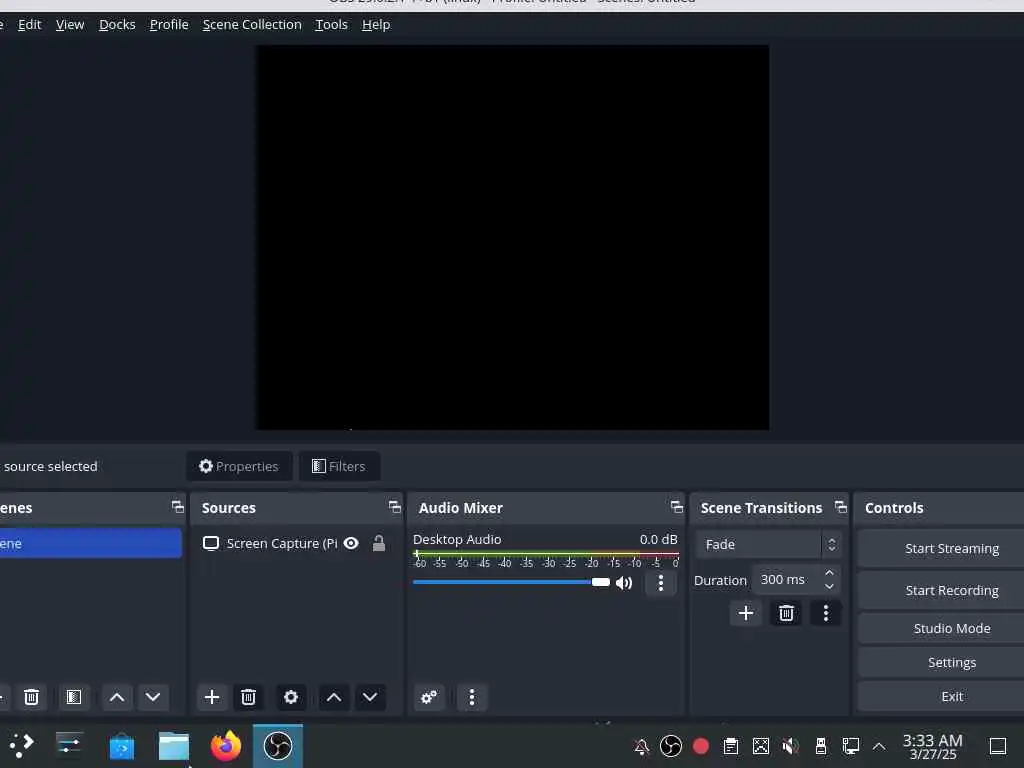Open source properties gear in Sources dock
The width and height of the screenshot is (1024, 768).
[x=291, y=697]
